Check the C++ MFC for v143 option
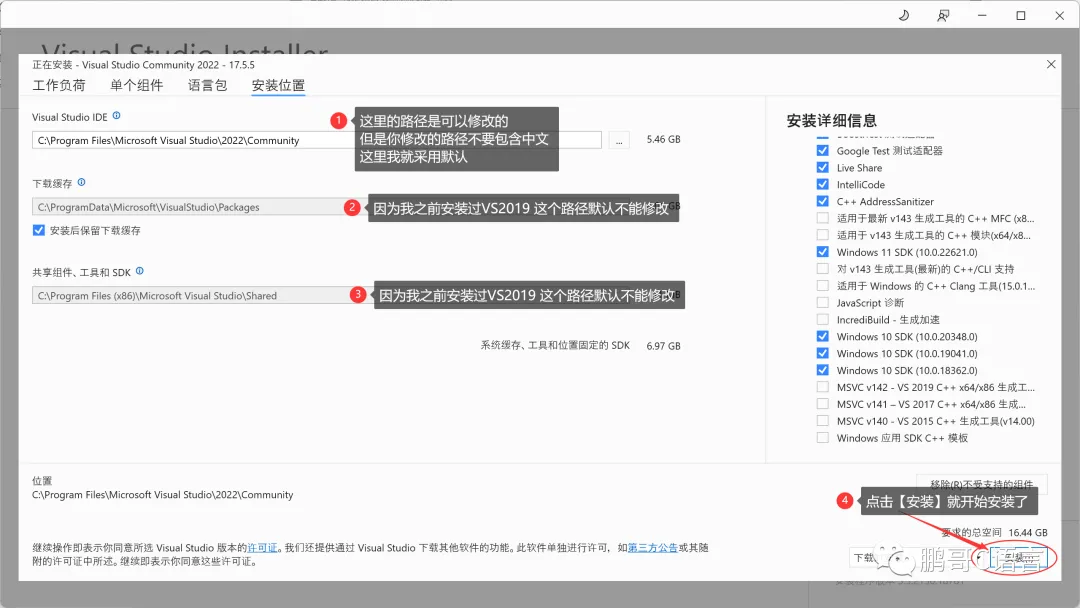Screen dimensions: 1080x608 pyautogui.click(x=822, y=218)
